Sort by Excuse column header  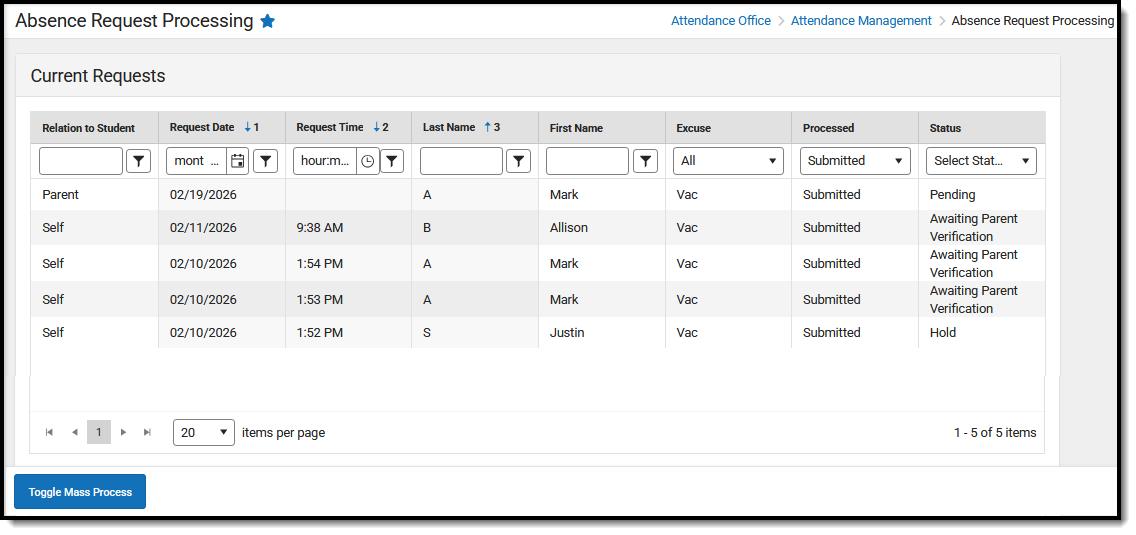(x=693, y=128)
